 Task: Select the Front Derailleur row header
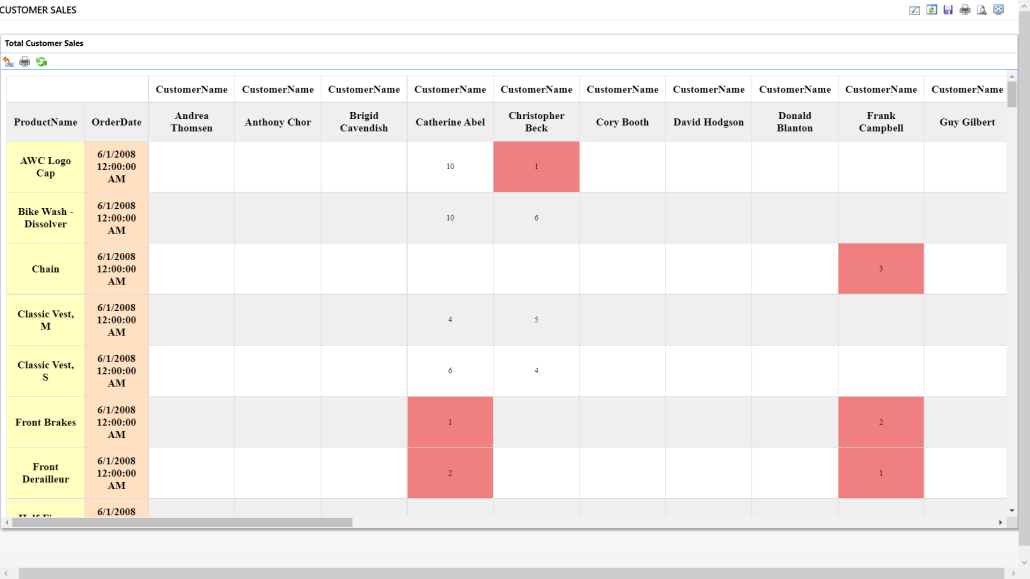coord(45,473)
